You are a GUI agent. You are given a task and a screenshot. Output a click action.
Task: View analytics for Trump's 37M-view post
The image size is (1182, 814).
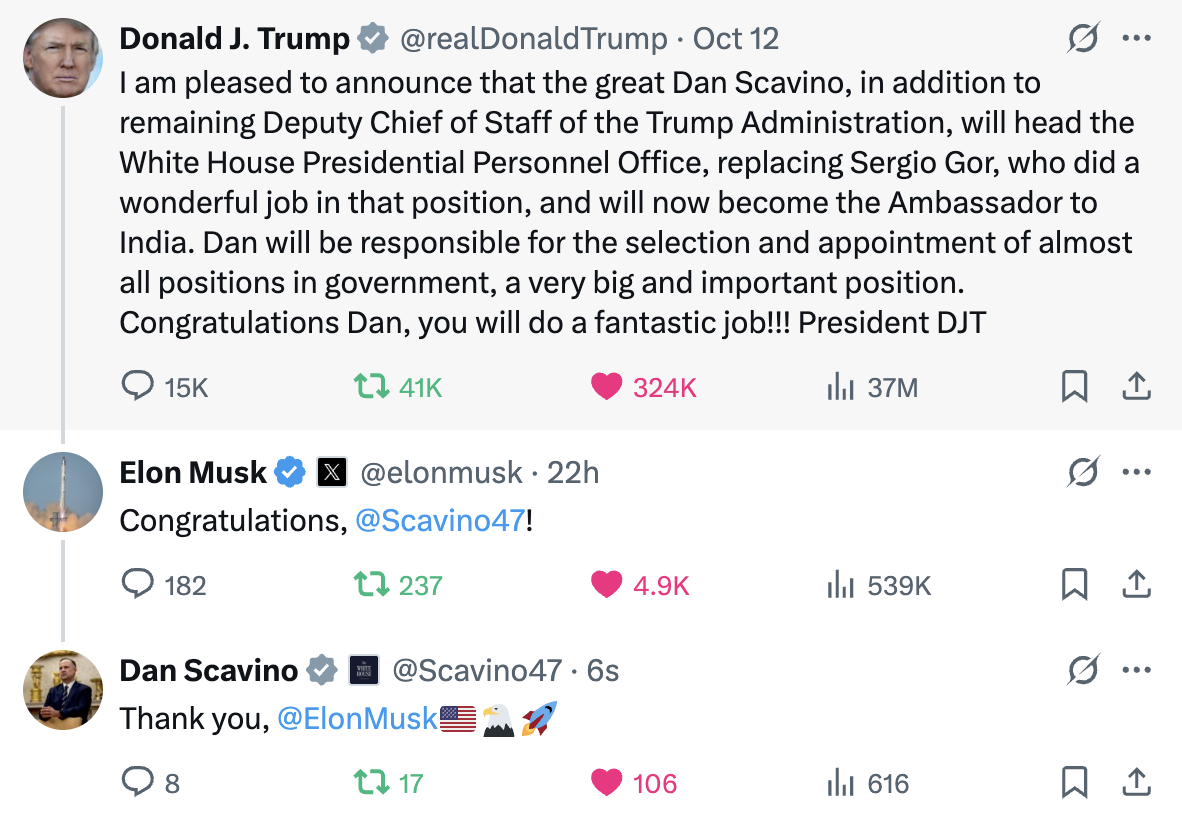839,386
